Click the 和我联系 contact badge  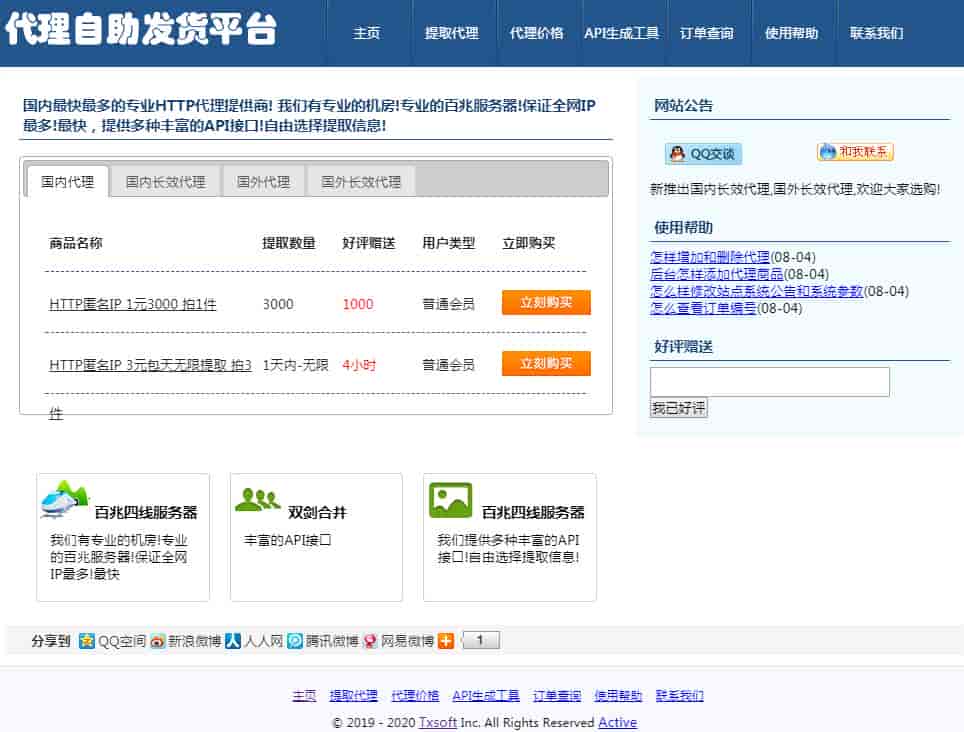(855, 152)
